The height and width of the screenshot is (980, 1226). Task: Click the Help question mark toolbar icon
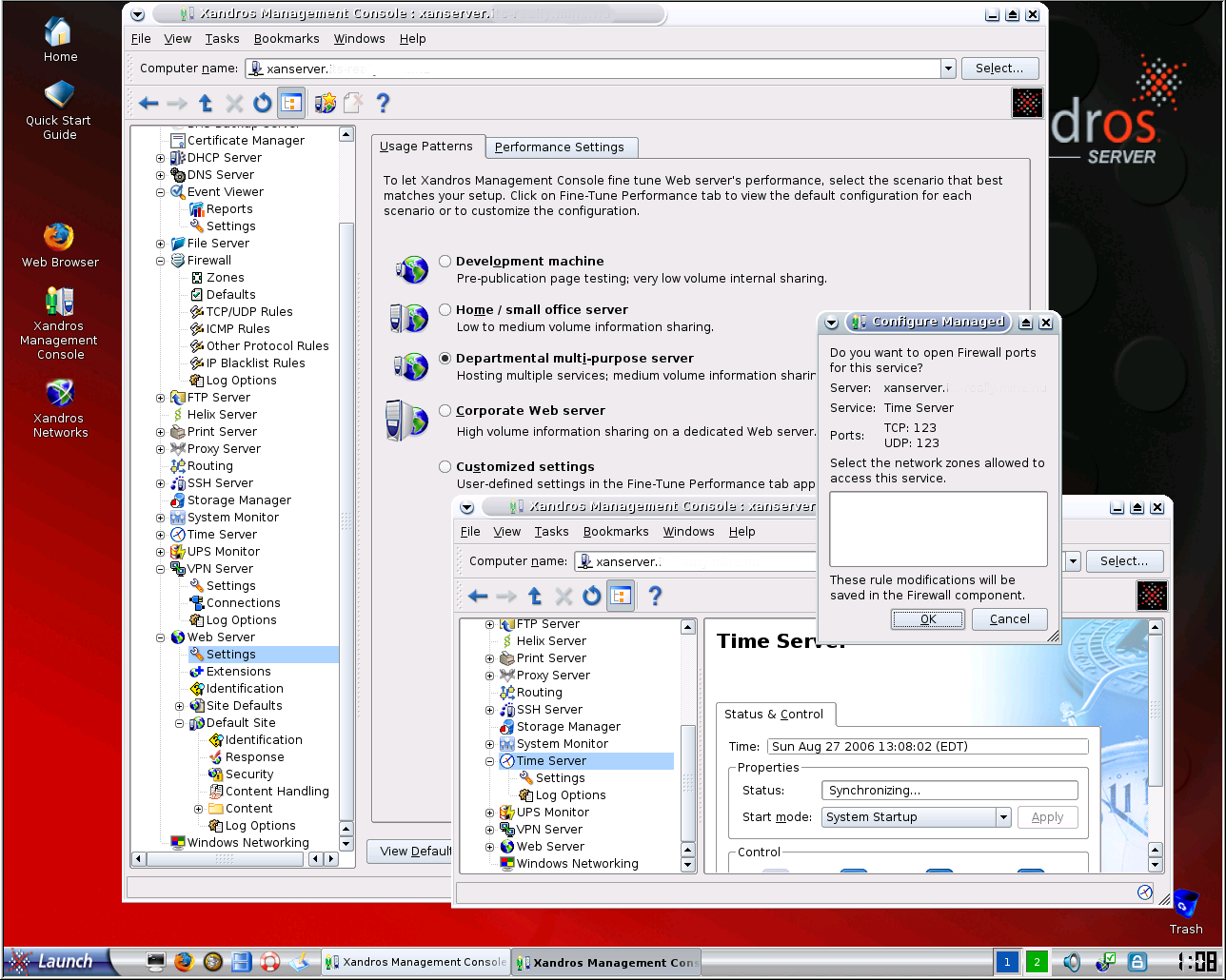383,104
